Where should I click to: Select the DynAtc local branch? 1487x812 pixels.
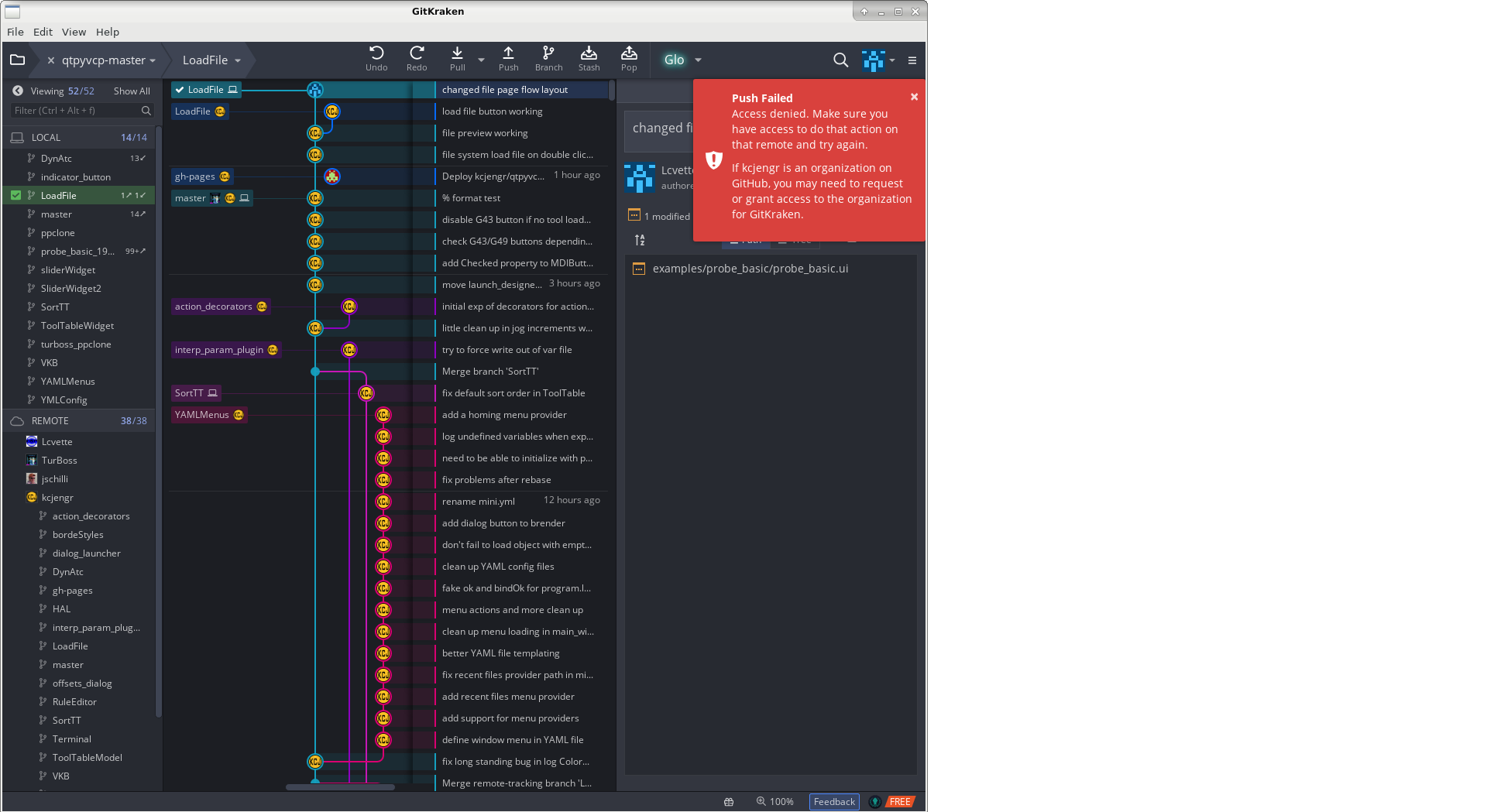78,158
